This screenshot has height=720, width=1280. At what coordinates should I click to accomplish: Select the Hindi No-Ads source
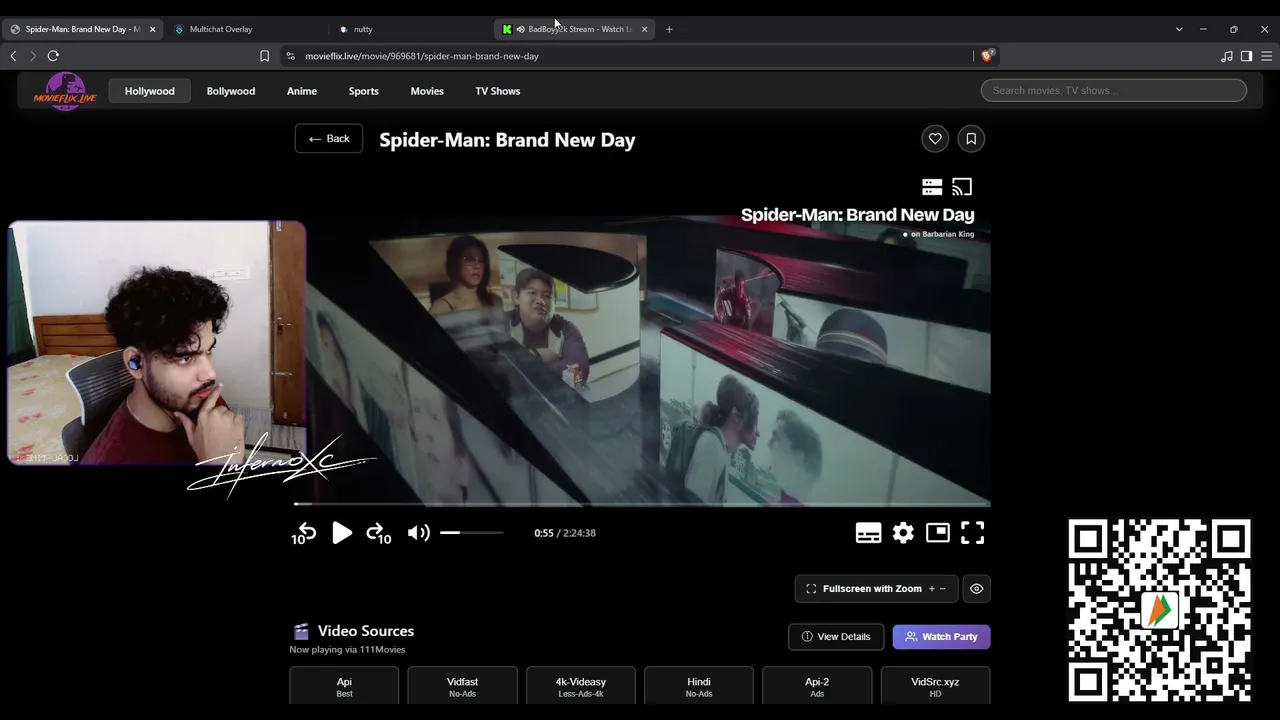(699, 687)
